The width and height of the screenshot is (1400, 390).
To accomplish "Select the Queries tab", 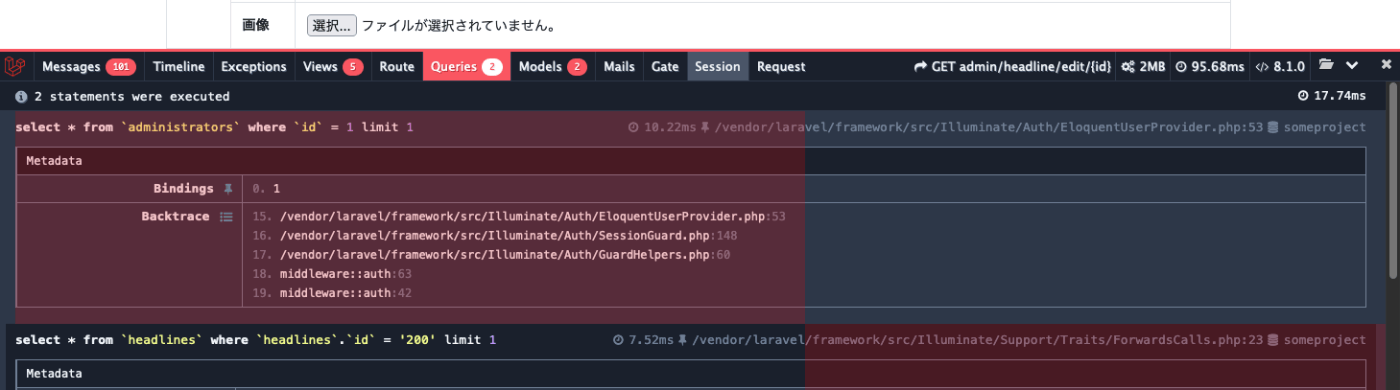I will coord(466,67).
